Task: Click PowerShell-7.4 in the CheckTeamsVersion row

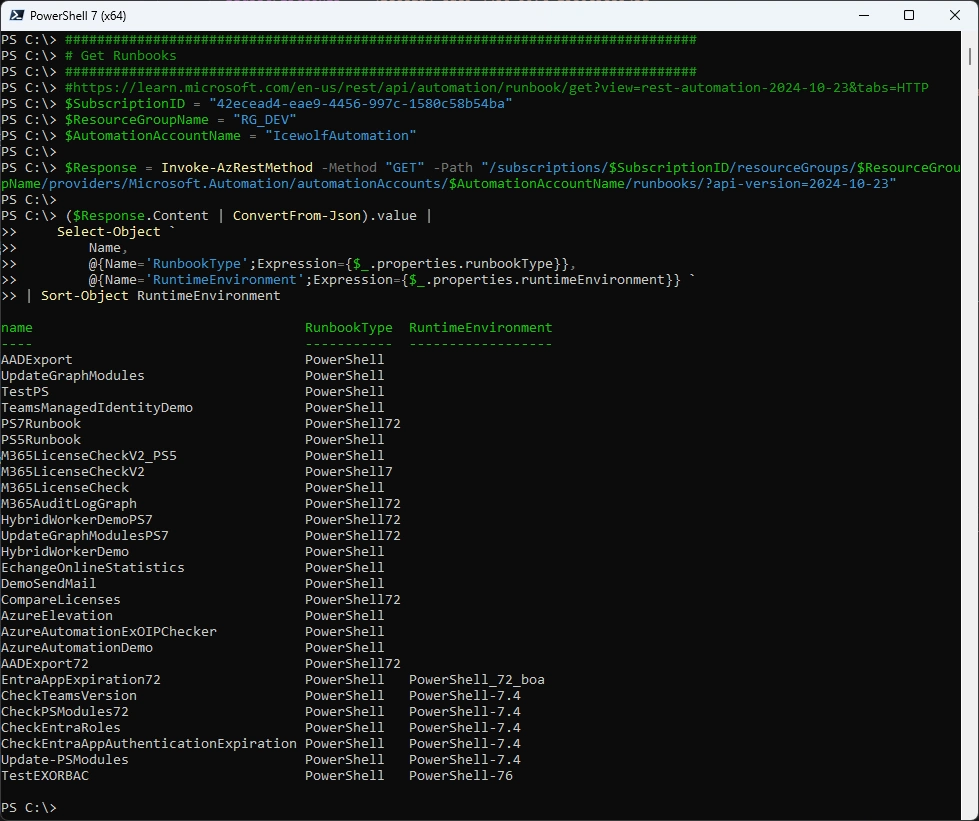Action: coord(465,696)
